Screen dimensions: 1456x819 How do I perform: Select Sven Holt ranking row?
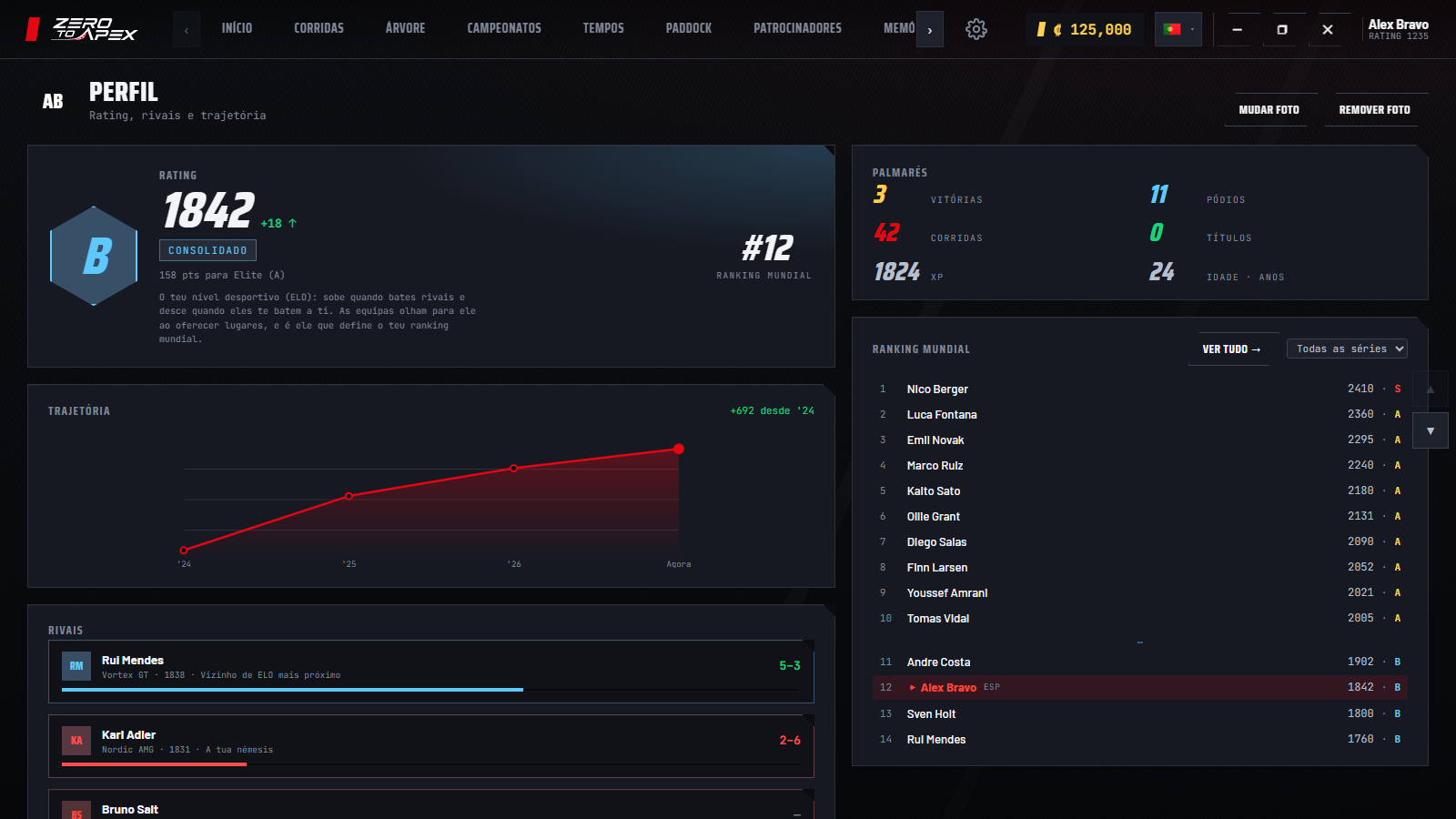pyautogui.click(x=1139, y=713)
